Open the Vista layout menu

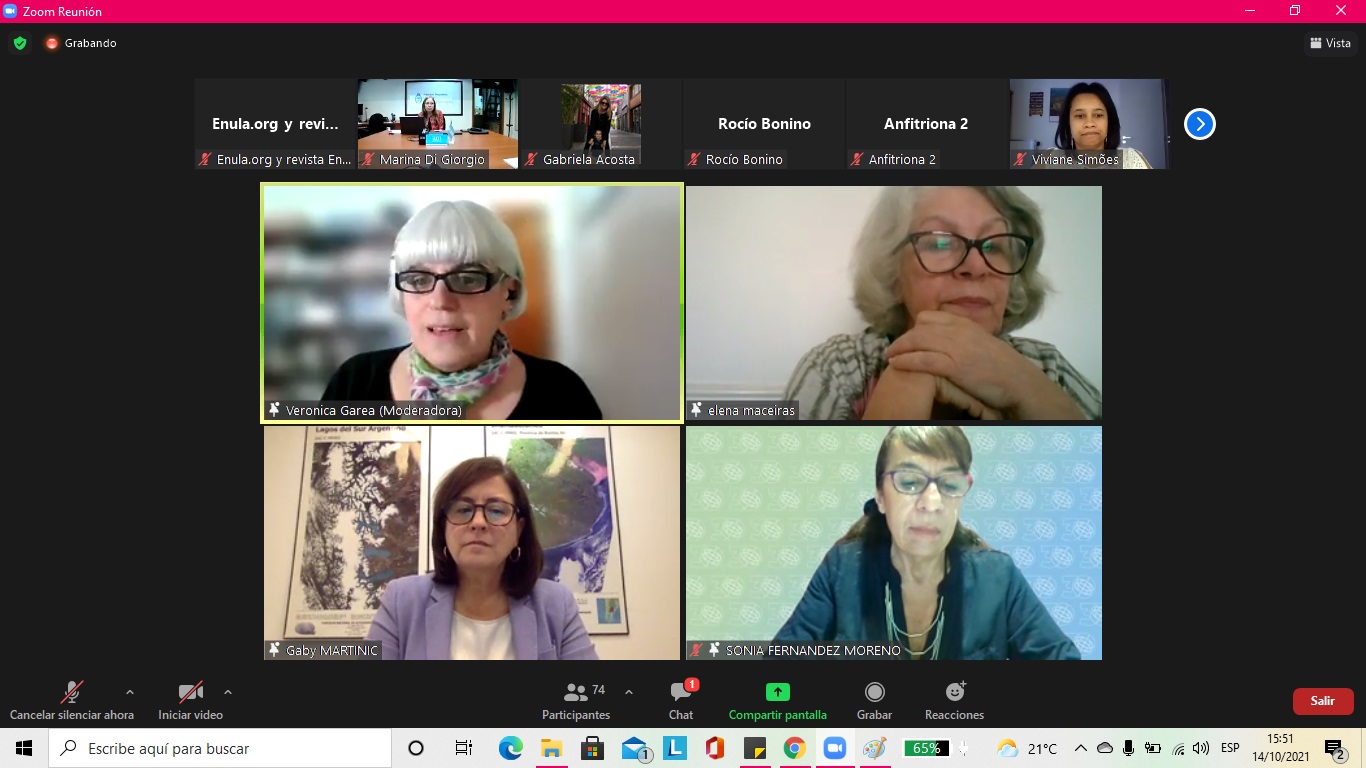pos(1330,43)
